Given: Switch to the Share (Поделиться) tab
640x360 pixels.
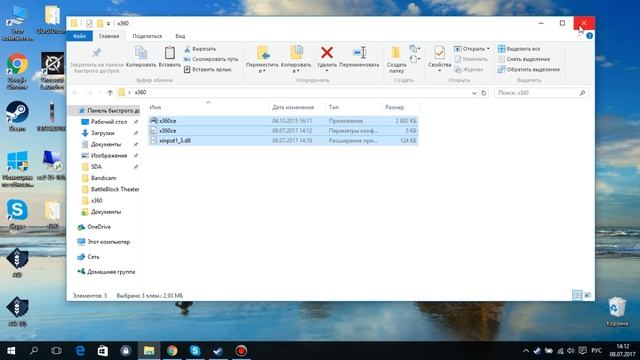Looking at the screenshot, I should pyautogui.click(x=147, y=36).
